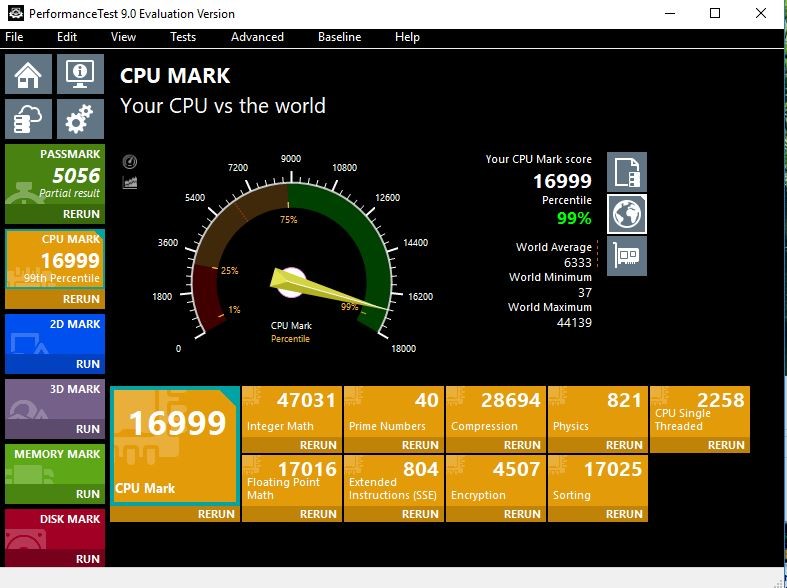Screen dimensions: 787x588
Task: Click the CPU MARK heading
Action: (175, 76)
